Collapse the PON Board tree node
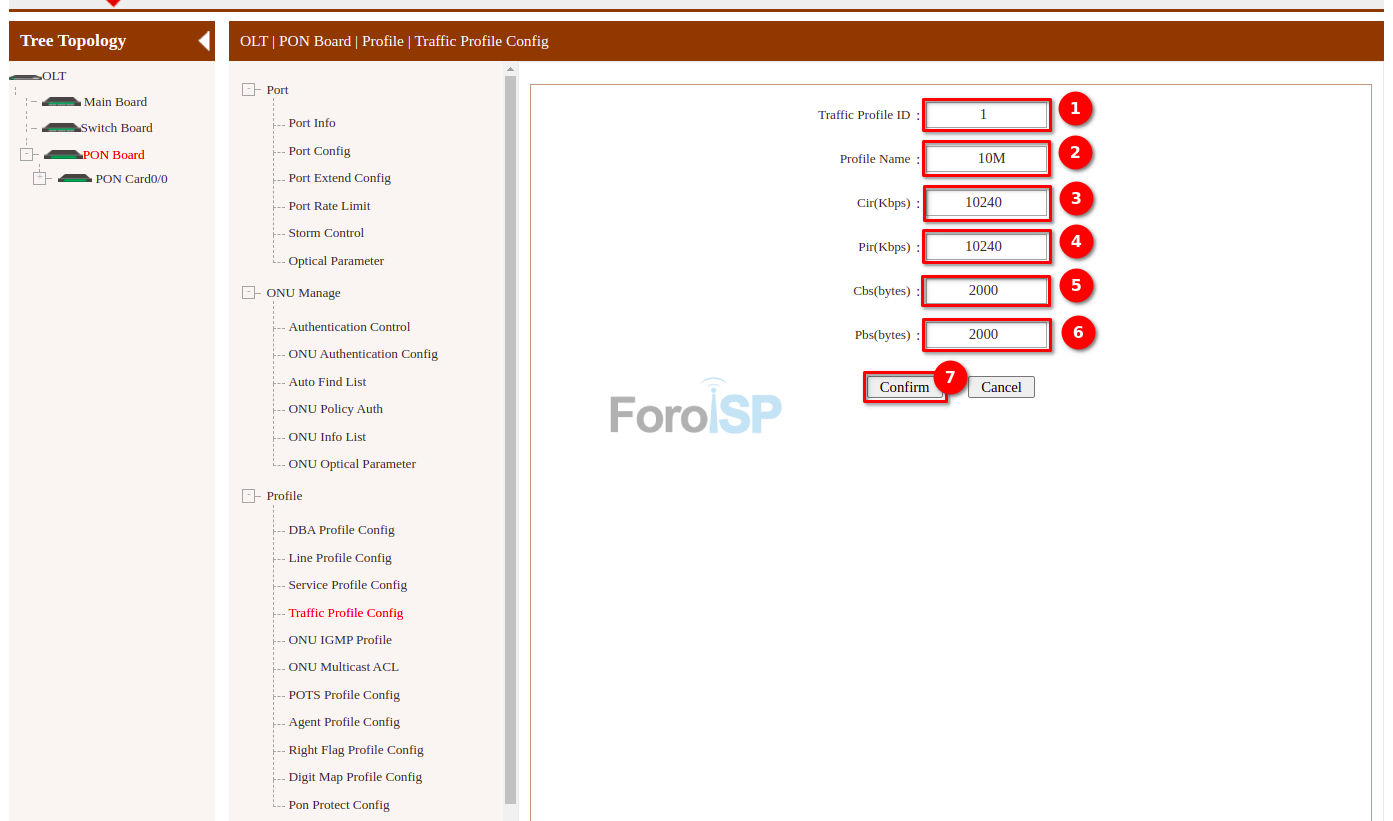The width and height of the screenshot is (1393, 821). point(26,155)
